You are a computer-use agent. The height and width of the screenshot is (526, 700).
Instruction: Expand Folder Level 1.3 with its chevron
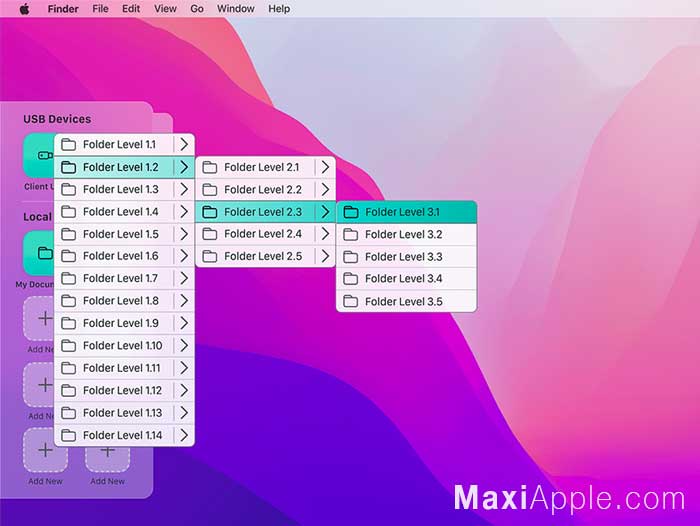coord(184,189)
